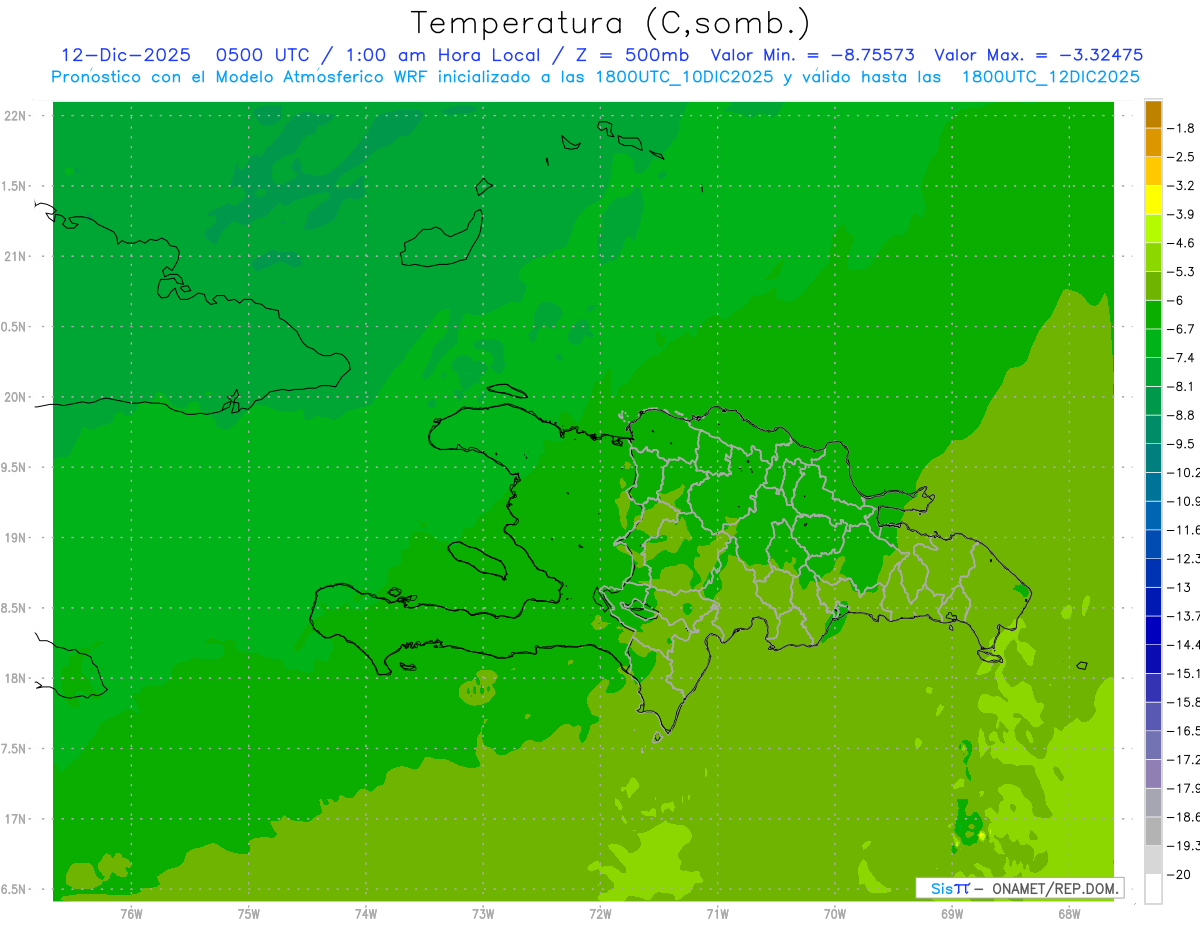Click the "70W" longitude label
1200x927 pixels.
[834, 914]
